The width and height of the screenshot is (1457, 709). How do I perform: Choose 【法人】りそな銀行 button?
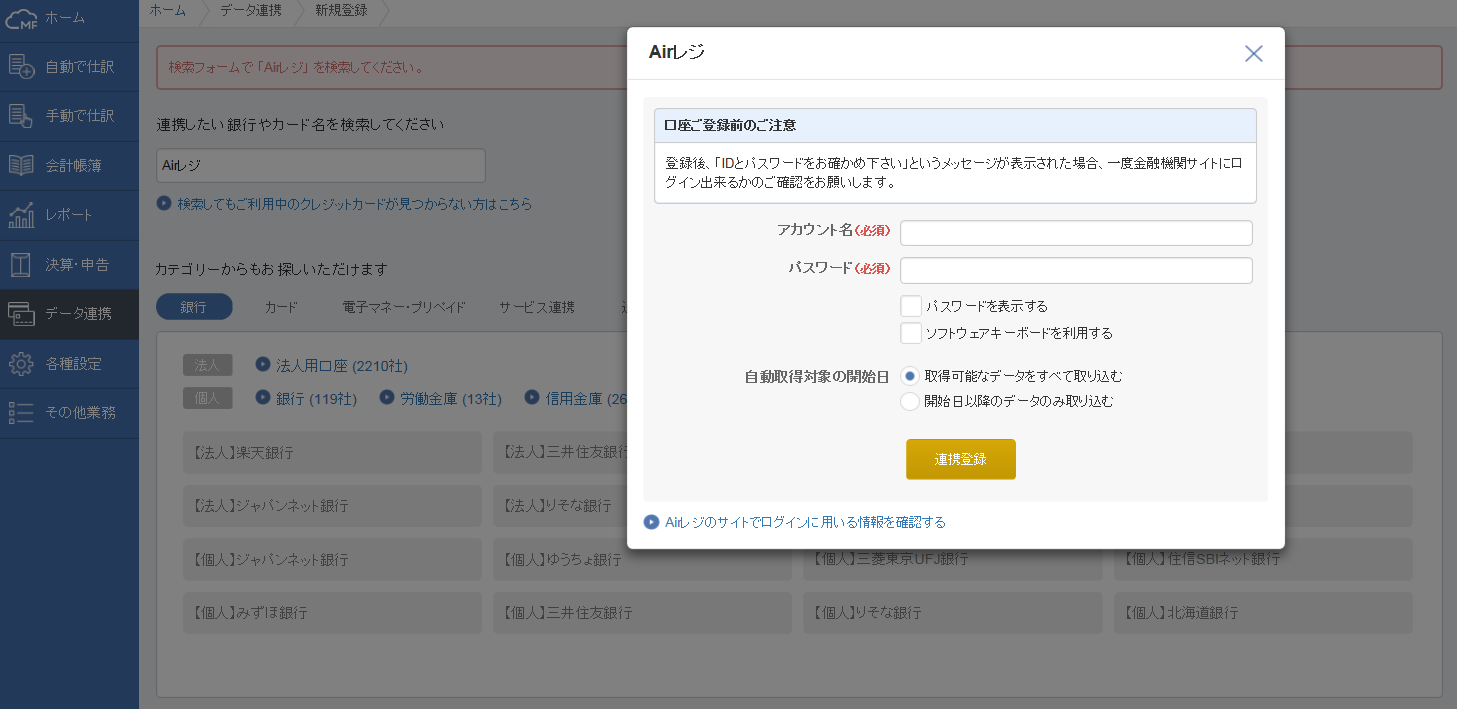(x=560, y=506)
